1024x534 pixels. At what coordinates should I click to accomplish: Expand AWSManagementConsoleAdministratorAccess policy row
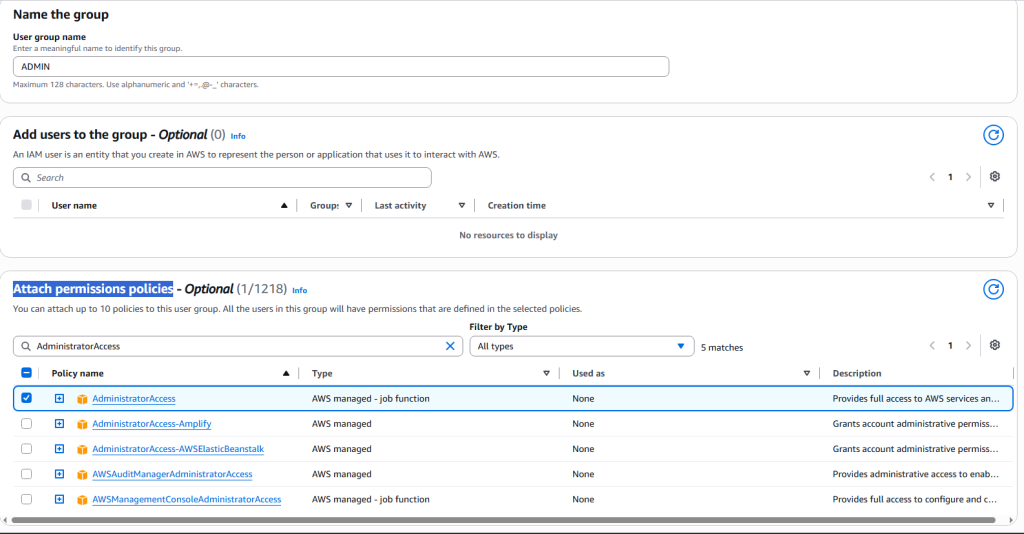59,499
